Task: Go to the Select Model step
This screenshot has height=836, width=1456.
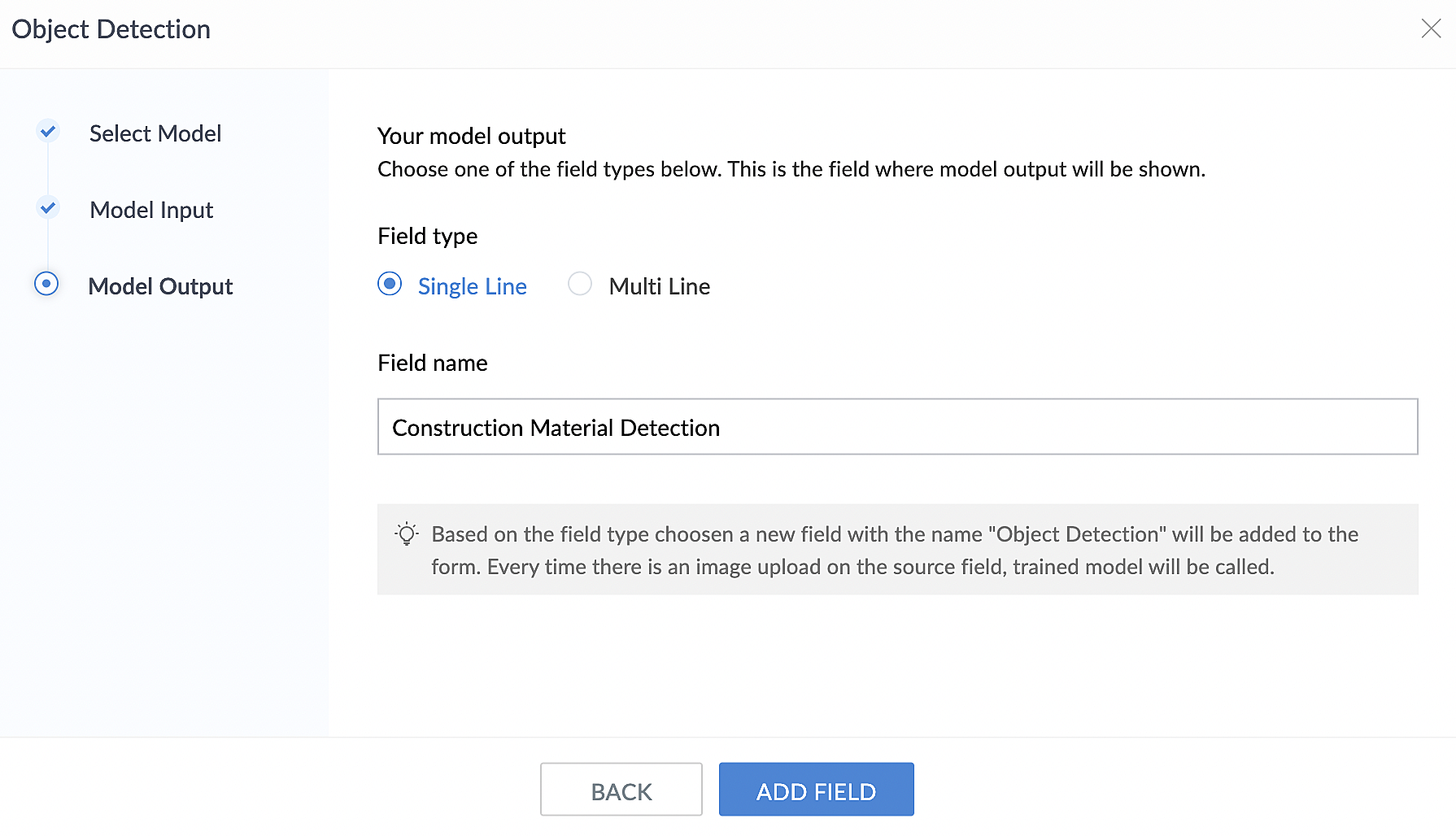Action: pyautogui.click(x=155, y=133)
